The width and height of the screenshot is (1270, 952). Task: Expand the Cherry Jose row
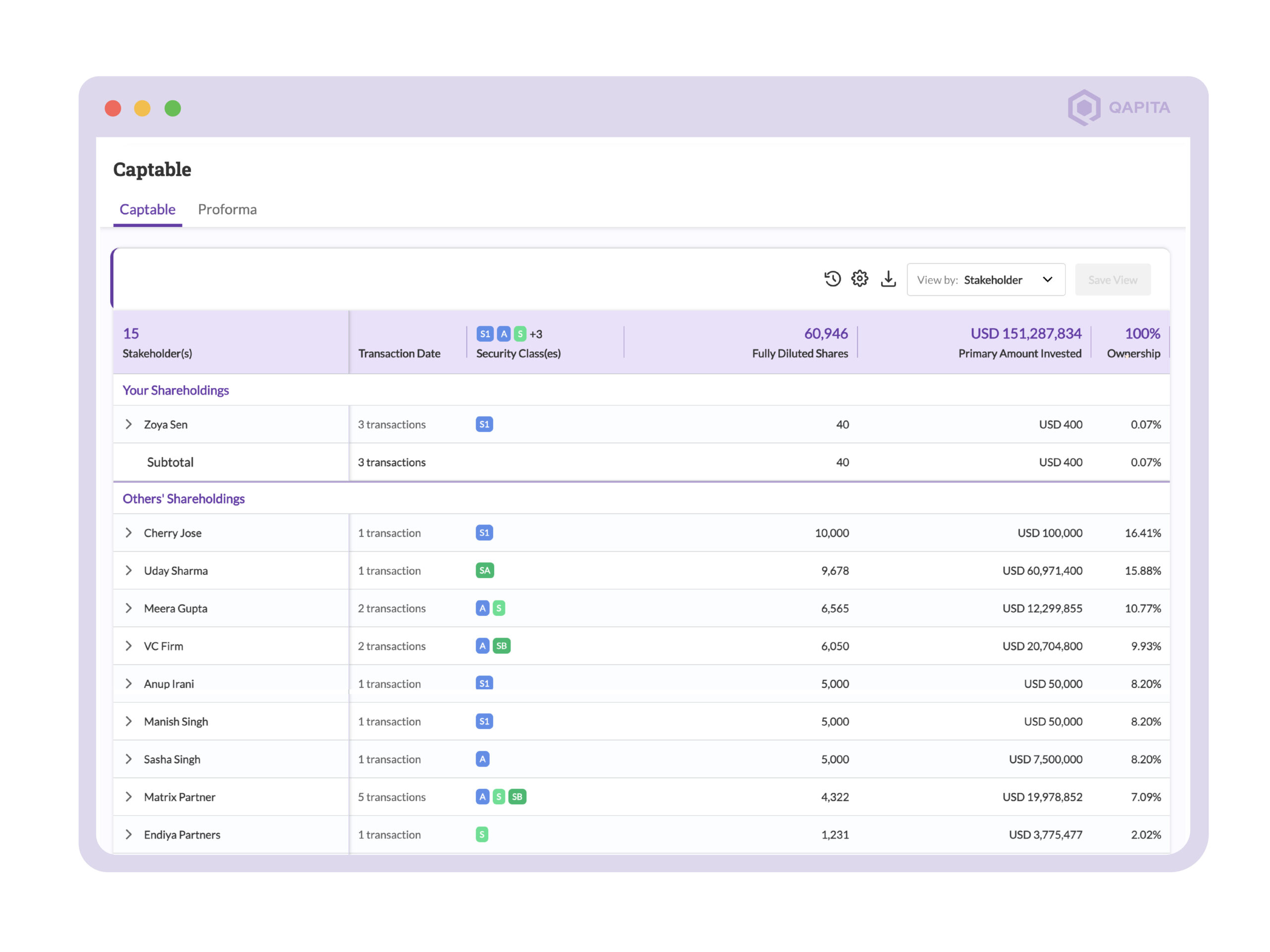[x=128, y=533]
